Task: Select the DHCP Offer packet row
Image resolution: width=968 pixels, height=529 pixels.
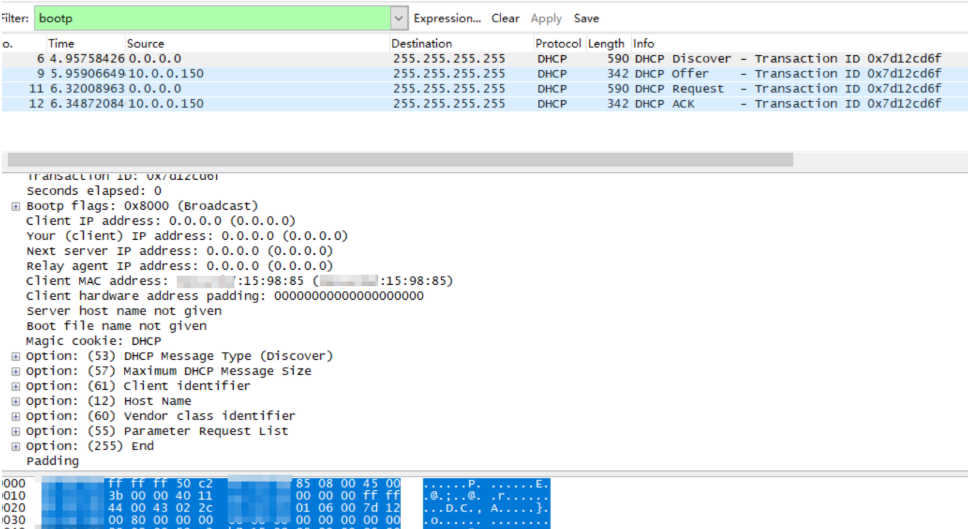Action: pyautogui.click(x=484, y=73)
